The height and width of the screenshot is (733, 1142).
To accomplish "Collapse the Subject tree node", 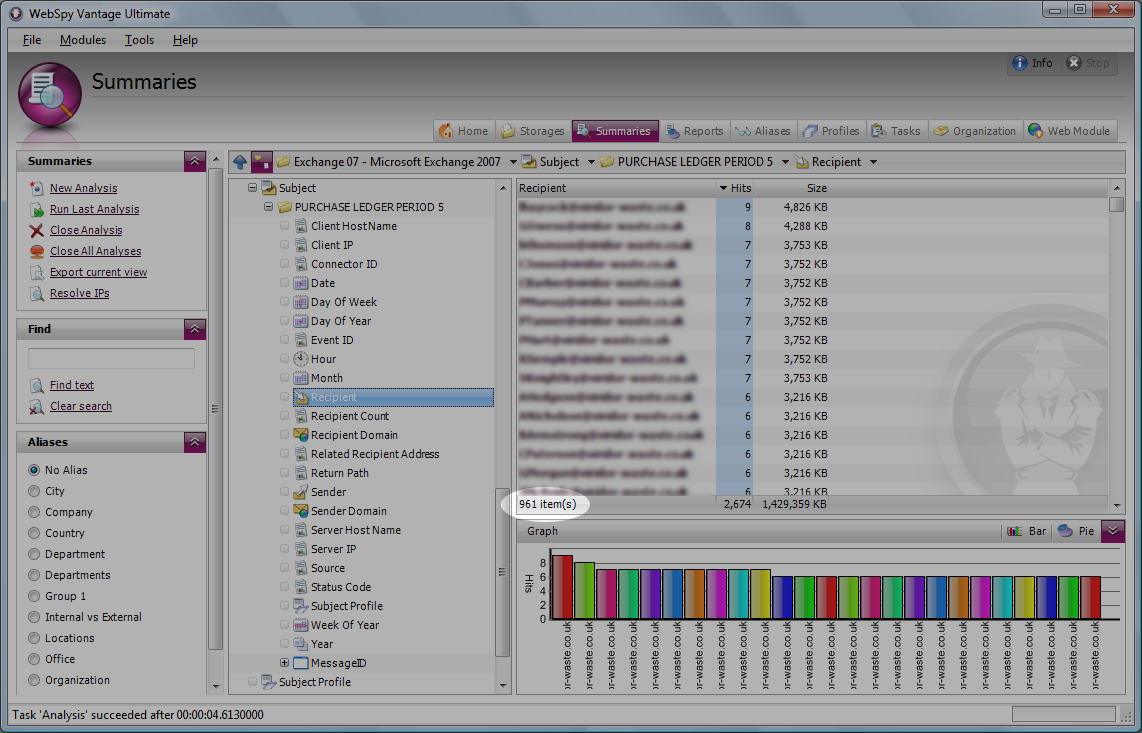I will (252, 188).
